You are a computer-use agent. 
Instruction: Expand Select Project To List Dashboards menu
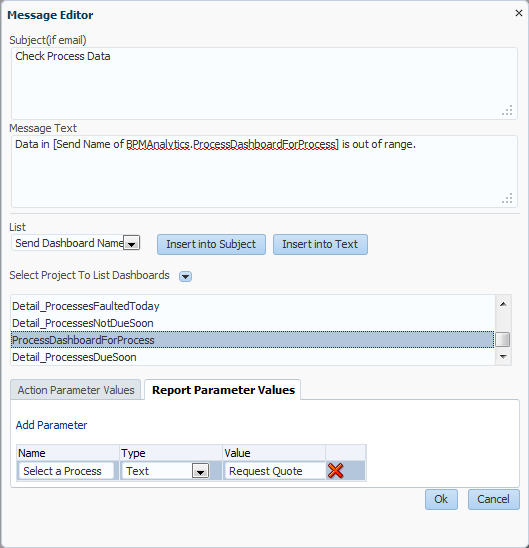pos(185,276)
